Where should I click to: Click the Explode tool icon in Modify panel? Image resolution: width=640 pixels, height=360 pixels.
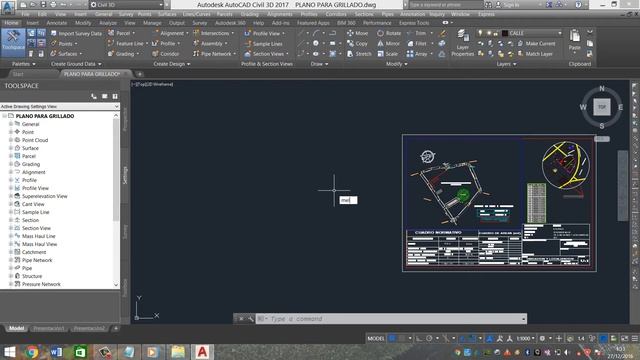coord(442,43)
